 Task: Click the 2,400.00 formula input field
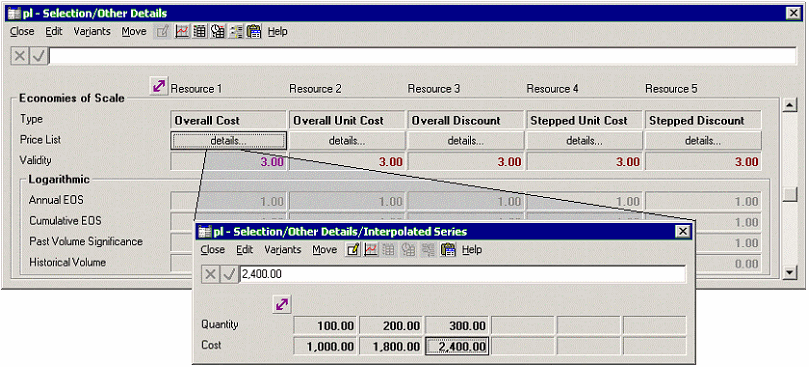tap(462, 274)
